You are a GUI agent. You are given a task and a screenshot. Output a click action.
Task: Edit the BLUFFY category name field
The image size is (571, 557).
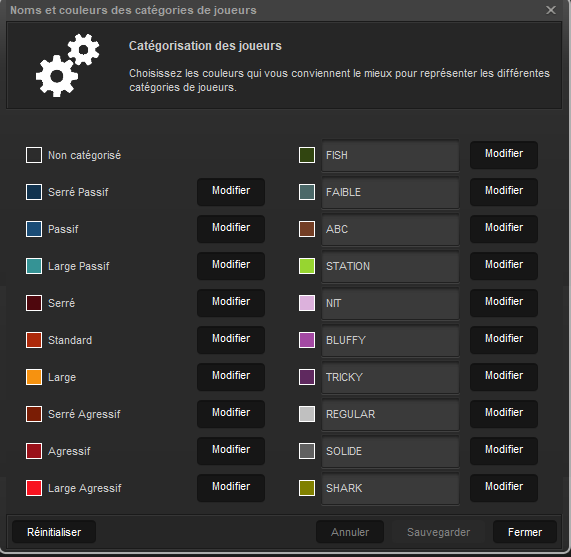click(390, 340)
